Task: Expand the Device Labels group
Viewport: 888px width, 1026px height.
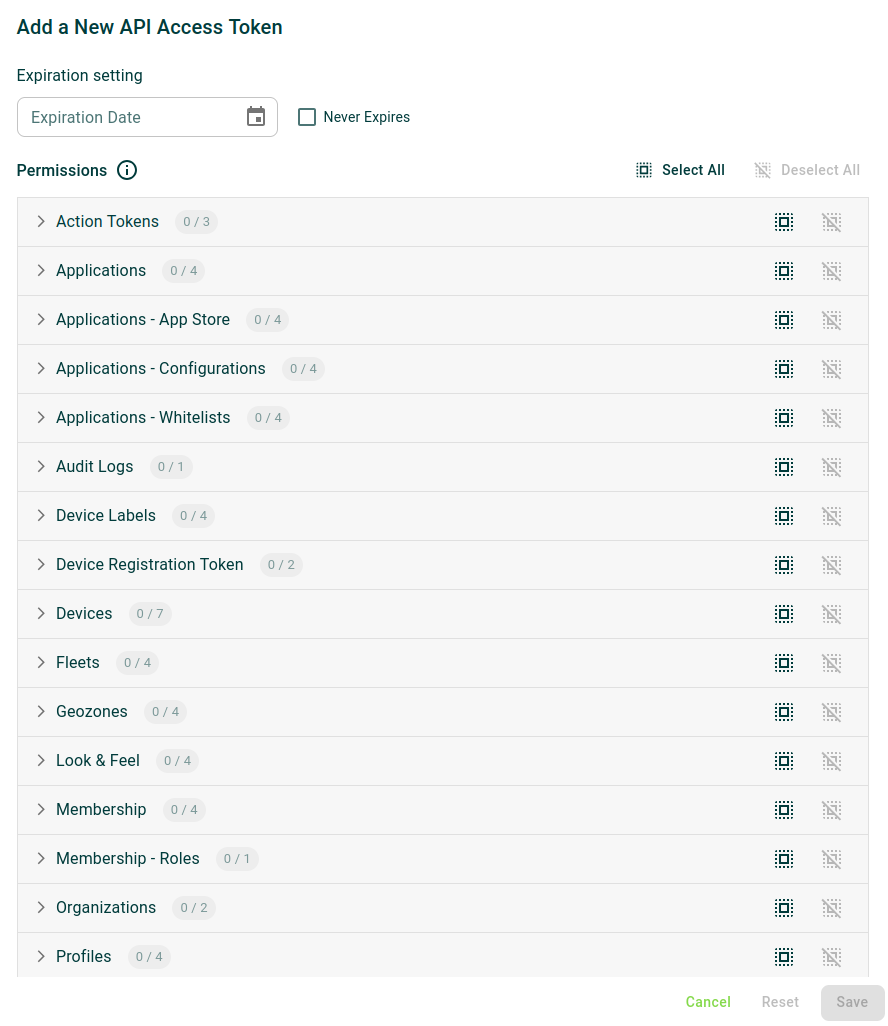Action: [41, 516]
